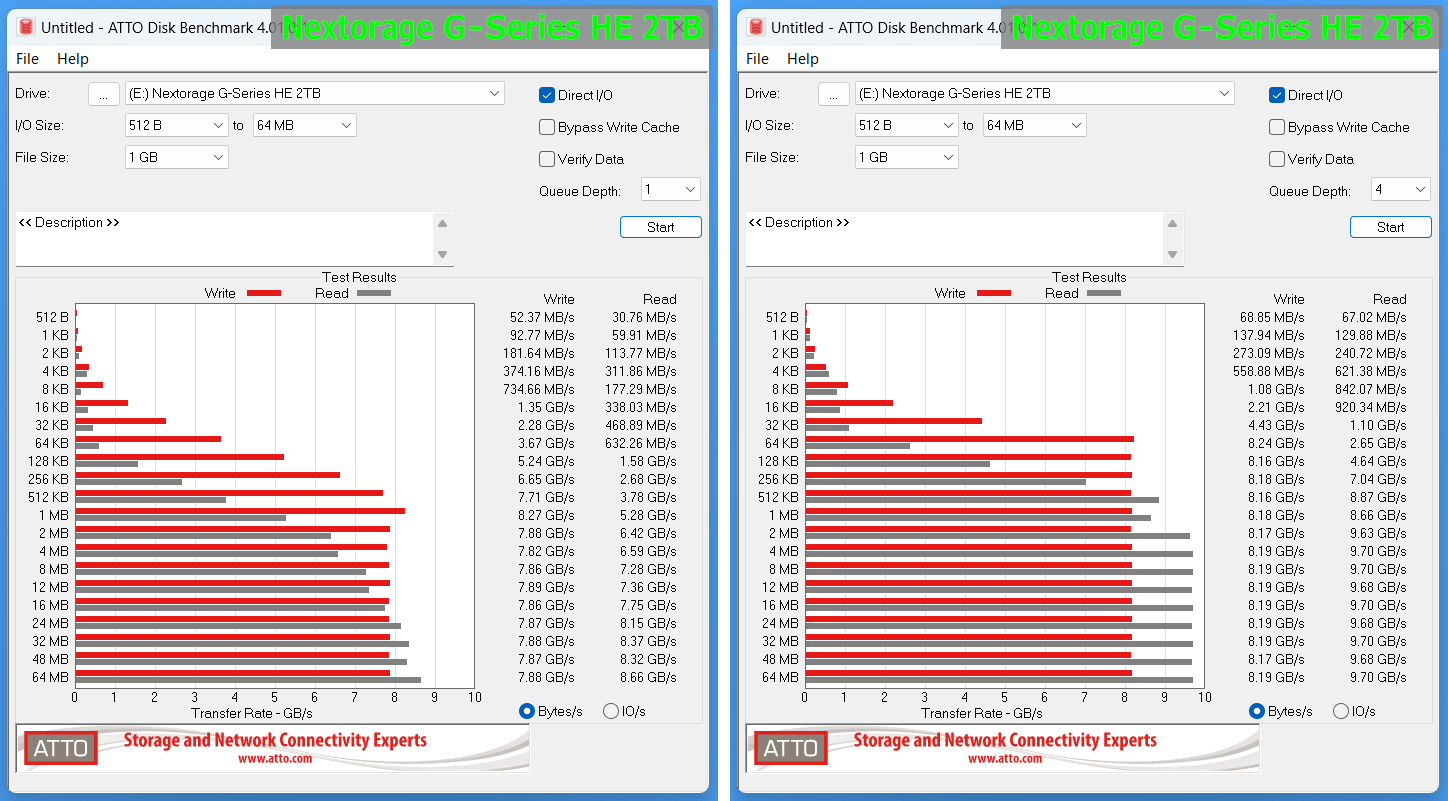Click 8.24 GB/s write value, right window
The width and height of the screenshot is (1448, 801).
tap(1277, 443)
